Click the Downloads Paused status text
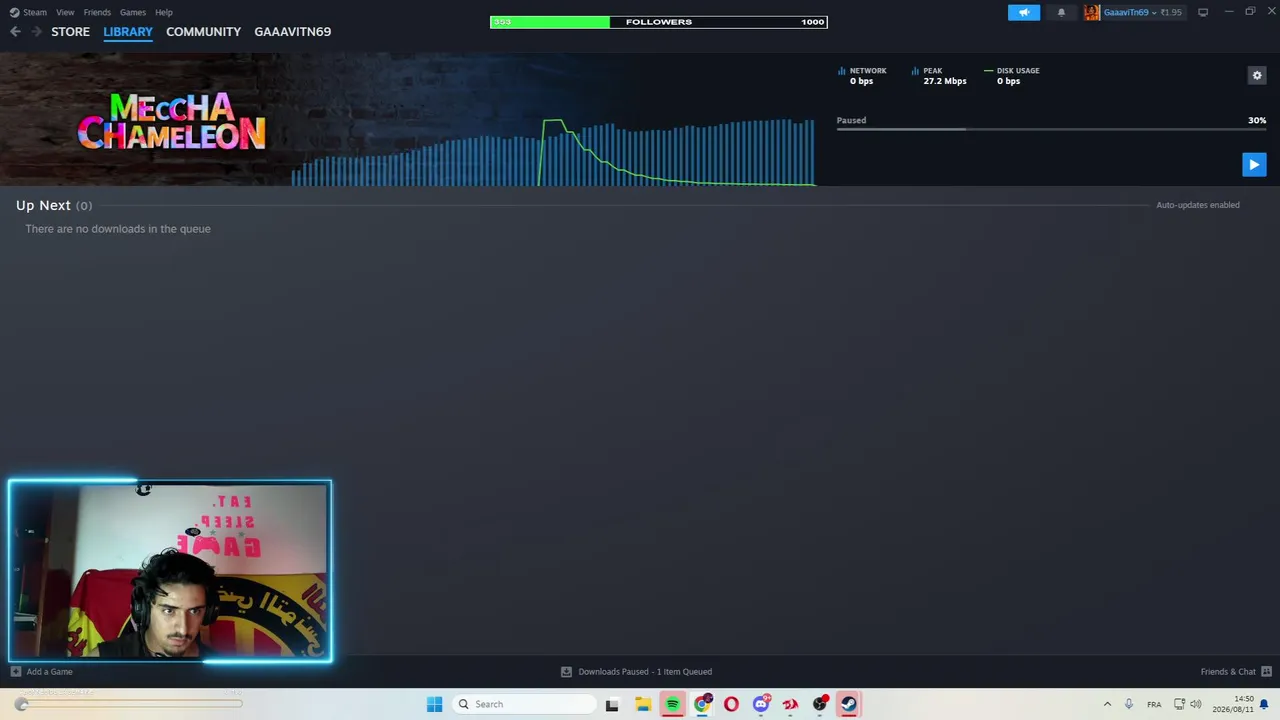This screenshot has width=1280, height=720. coord(645,672)
